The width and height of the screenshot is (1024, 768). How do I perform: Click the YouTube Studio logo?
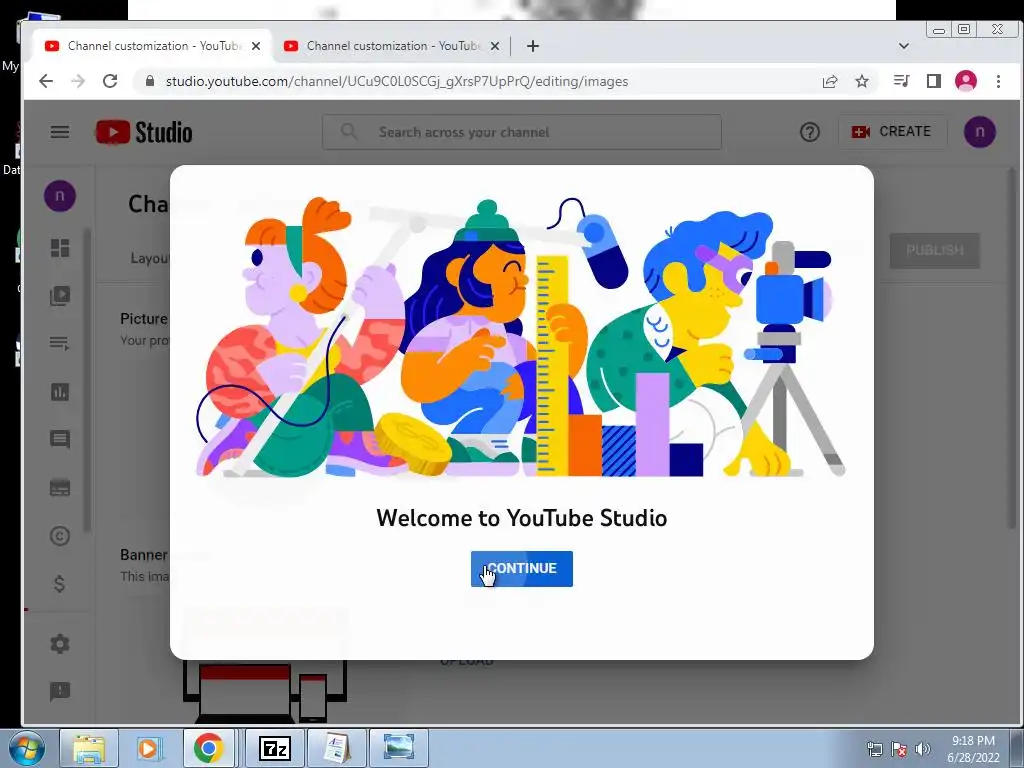[x=144, y=132]
